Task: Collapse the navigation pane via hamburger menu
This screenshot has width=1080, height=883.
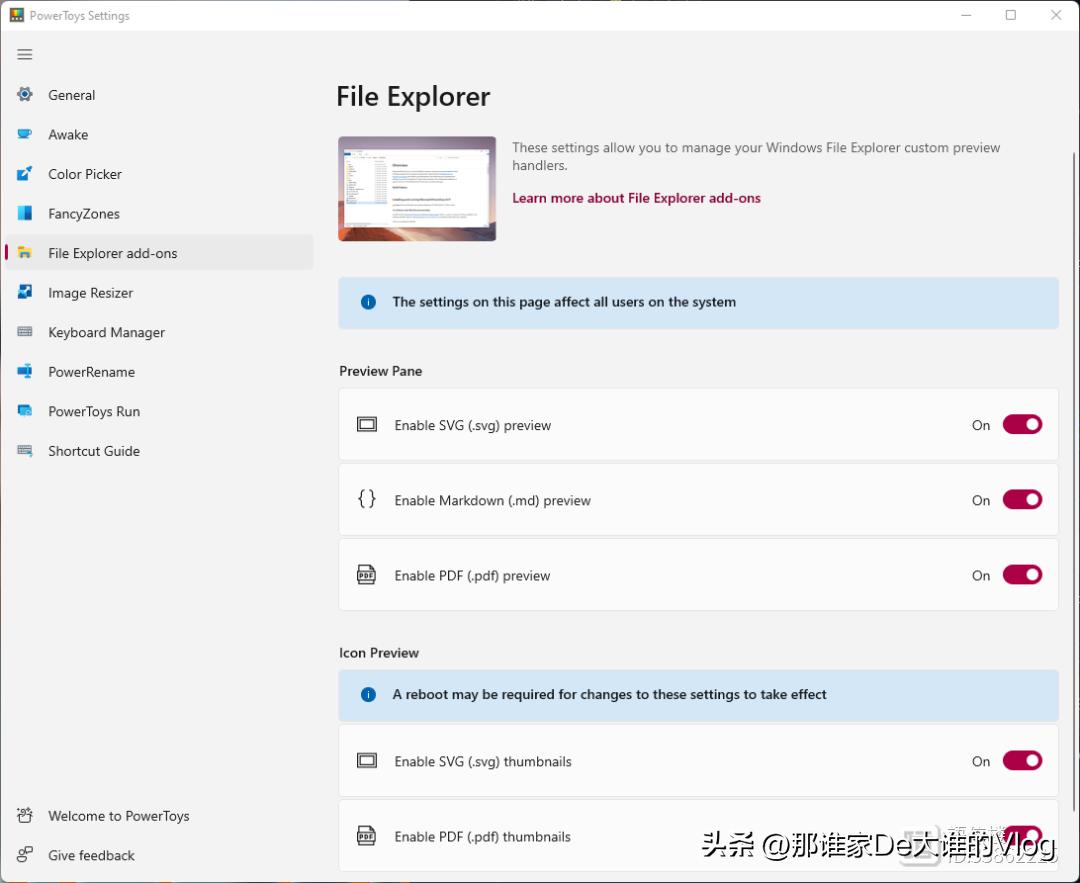Action: pyautogui.click(x=24, y=54)
